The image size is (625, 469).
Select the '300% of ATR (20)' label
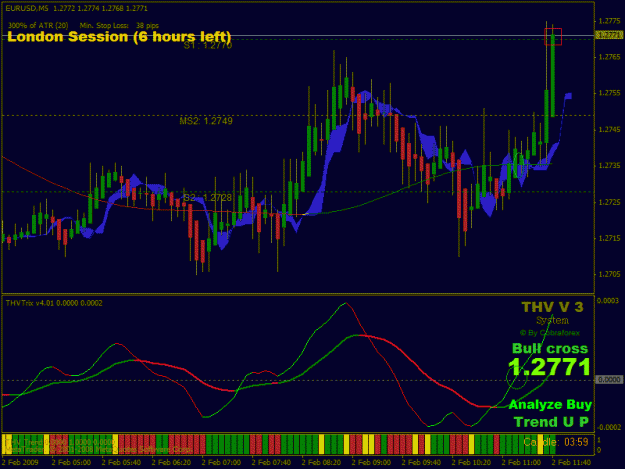click(38, 26)
